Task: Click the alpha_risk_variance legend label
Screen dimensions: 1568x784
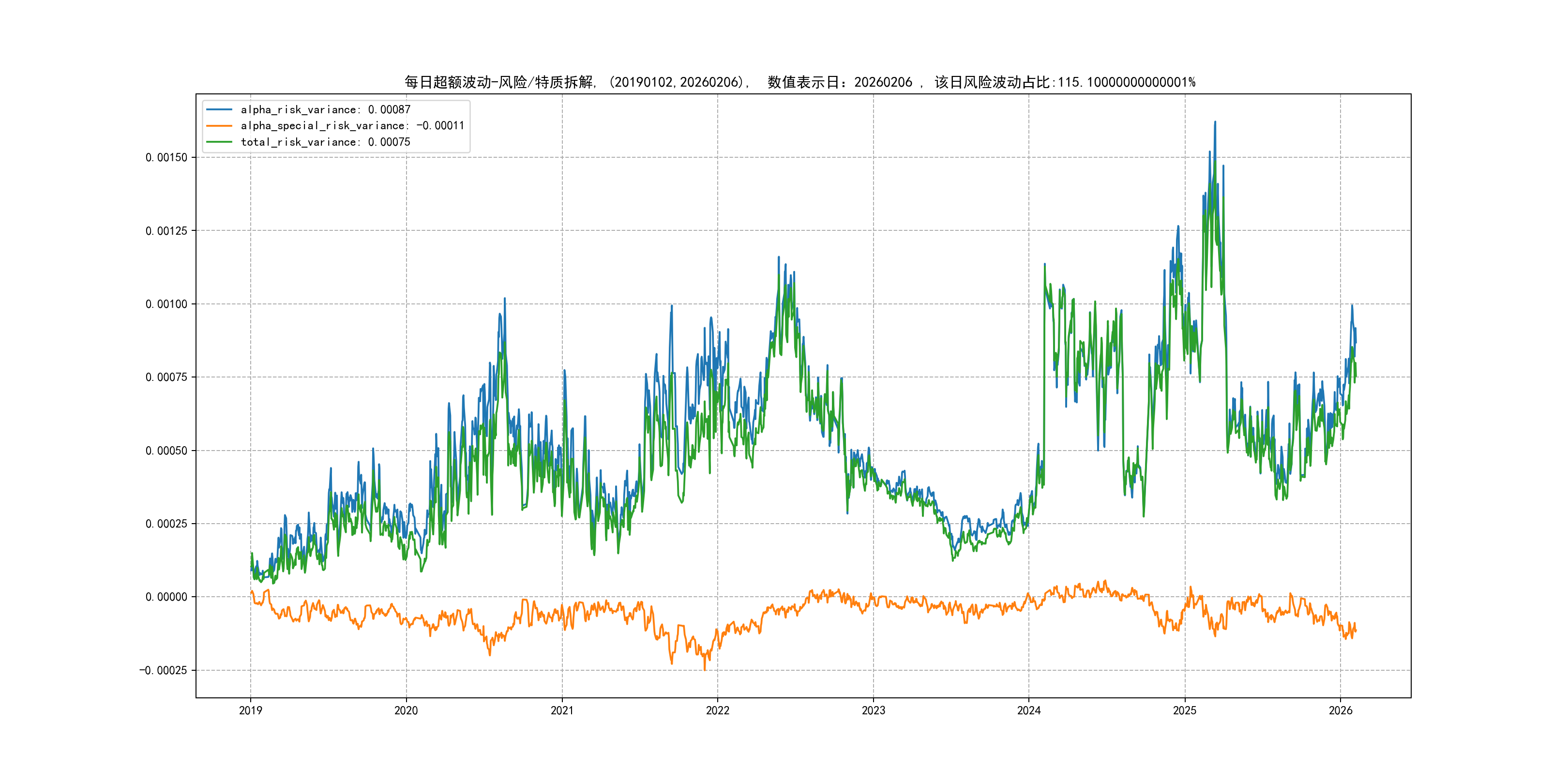Action: point(326,109)
